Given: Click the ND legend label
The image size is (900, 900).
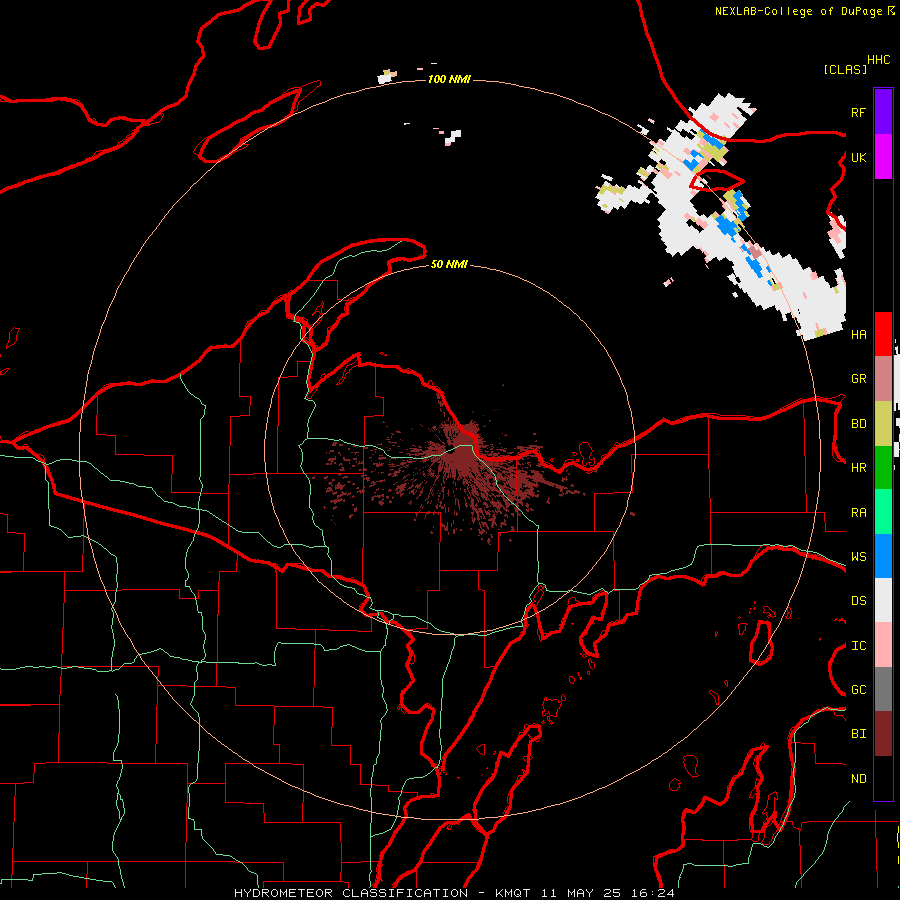Looking at the screenshot, I should pos(858,779).
